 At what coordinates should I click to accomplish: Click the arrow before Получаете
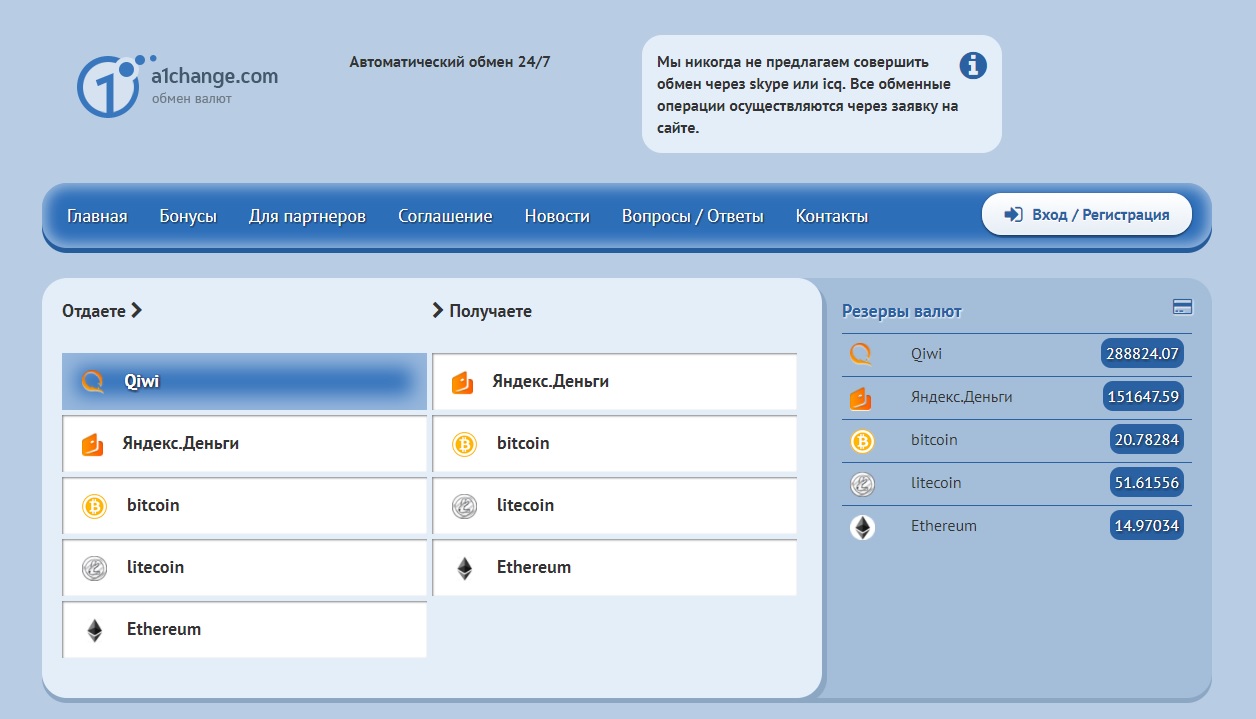click(x=437, y=310)
